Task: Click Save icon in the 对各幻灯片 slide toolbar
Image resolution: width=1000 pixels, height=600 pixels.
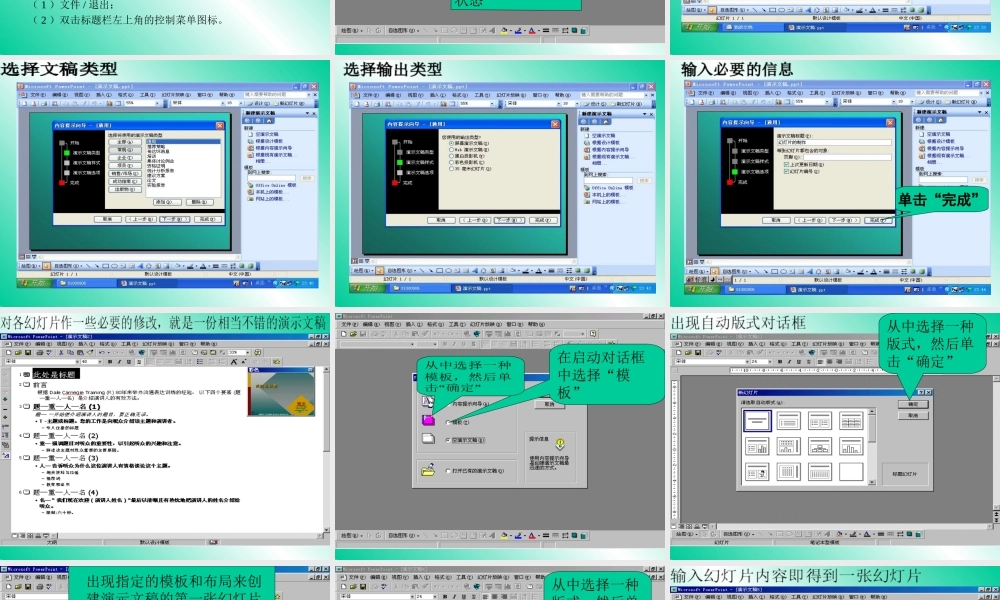Action: (28, 353)
